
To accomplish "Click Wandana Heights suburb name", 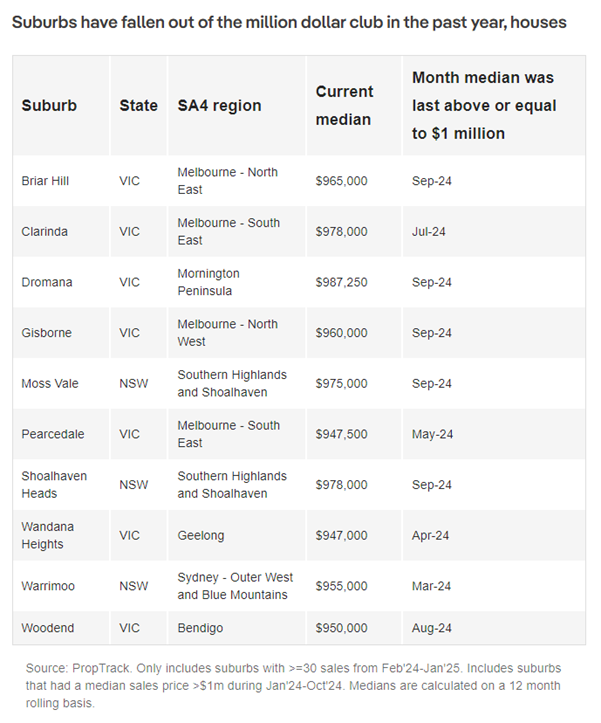I will point(48,535).
